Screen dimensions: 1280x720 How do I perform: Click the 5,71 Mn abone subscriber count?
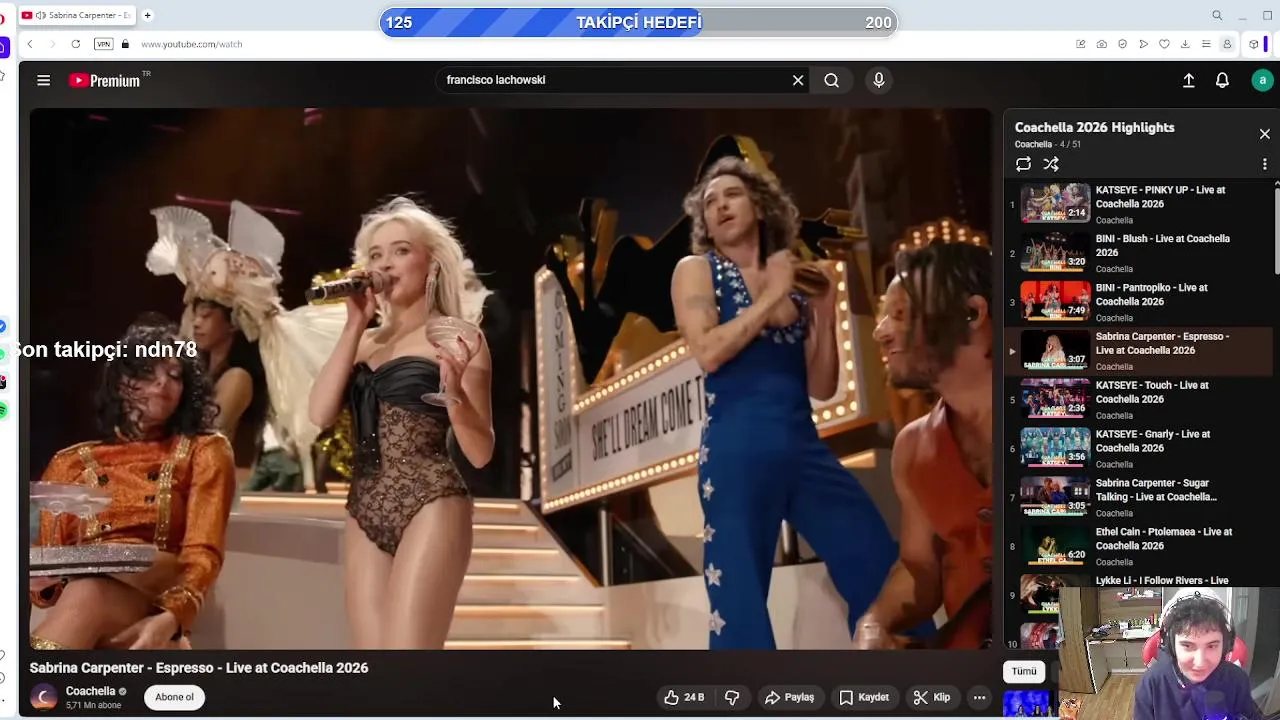(93, 705)
